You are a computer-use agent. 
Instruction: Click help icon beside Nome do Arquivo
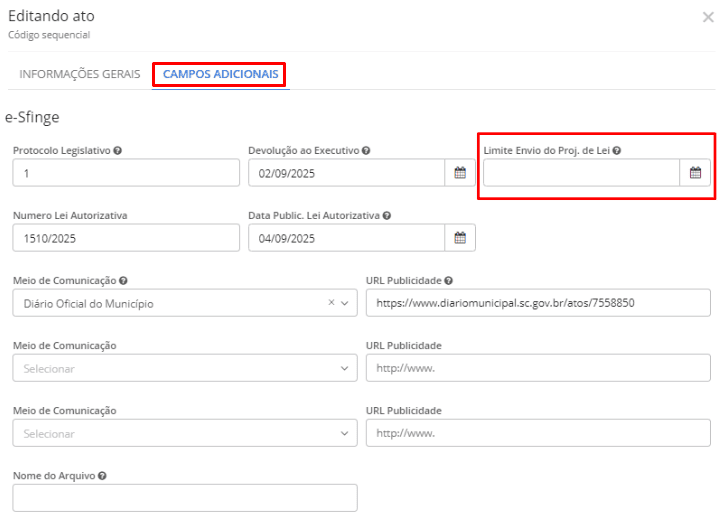(103, 476)
